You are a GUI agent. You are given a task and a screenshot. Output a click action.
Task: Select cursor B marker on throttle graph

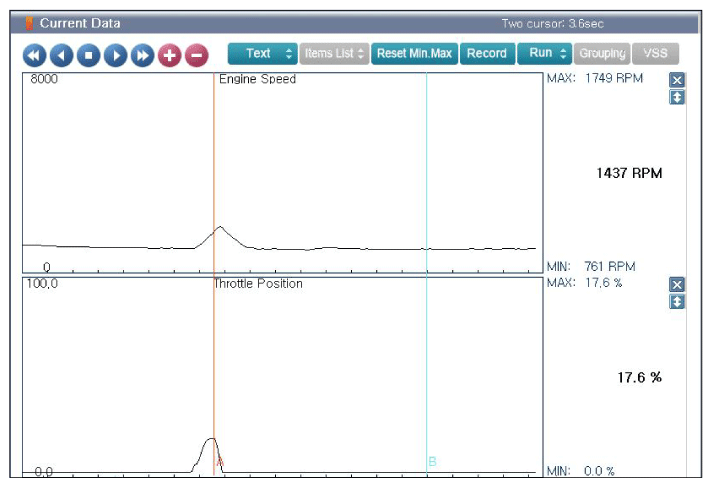tap(432, 462)
